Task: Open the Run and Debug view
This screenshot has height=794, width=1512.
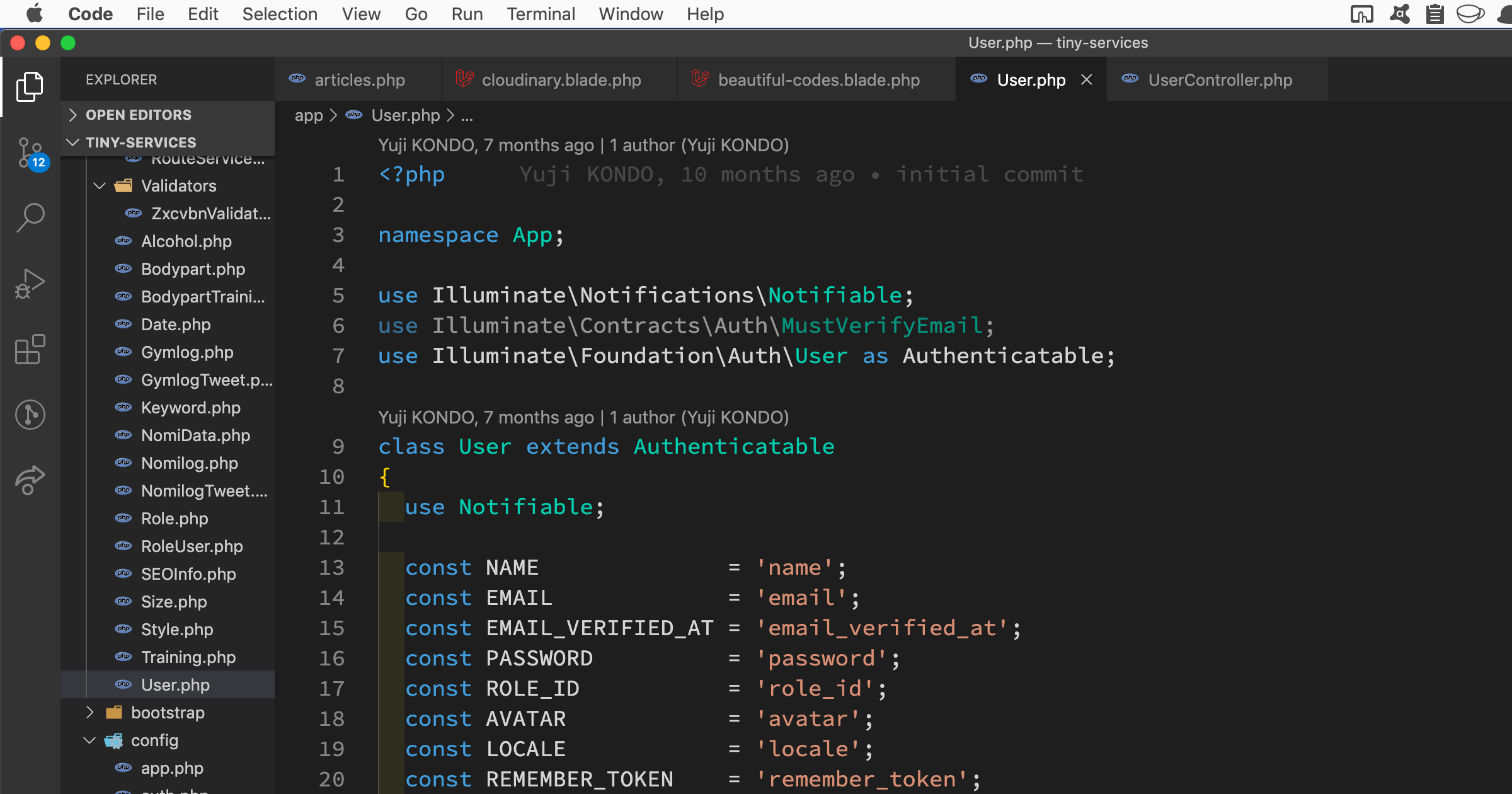Action: [30, 284]
